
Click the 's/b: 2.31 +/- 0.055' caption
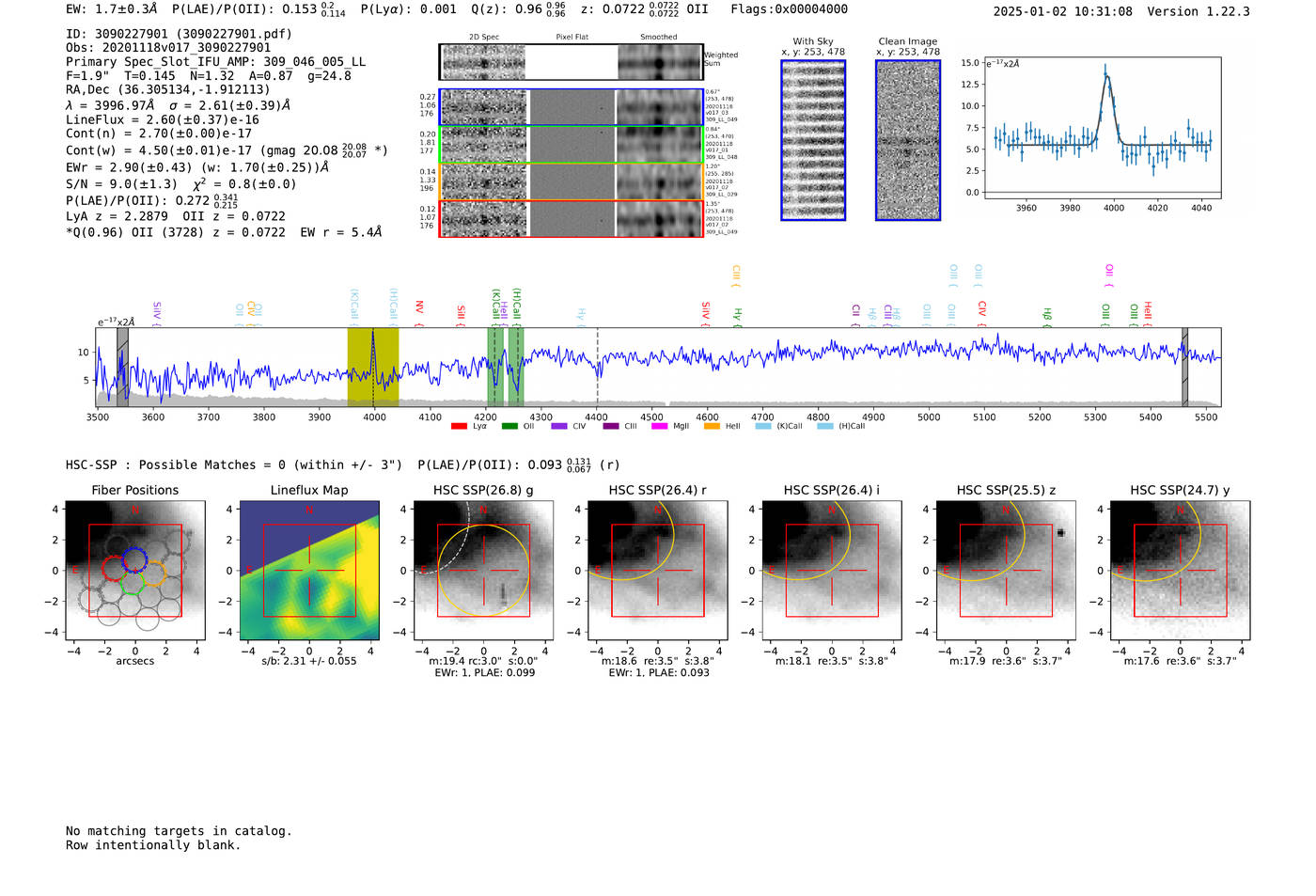pos(309,661)
